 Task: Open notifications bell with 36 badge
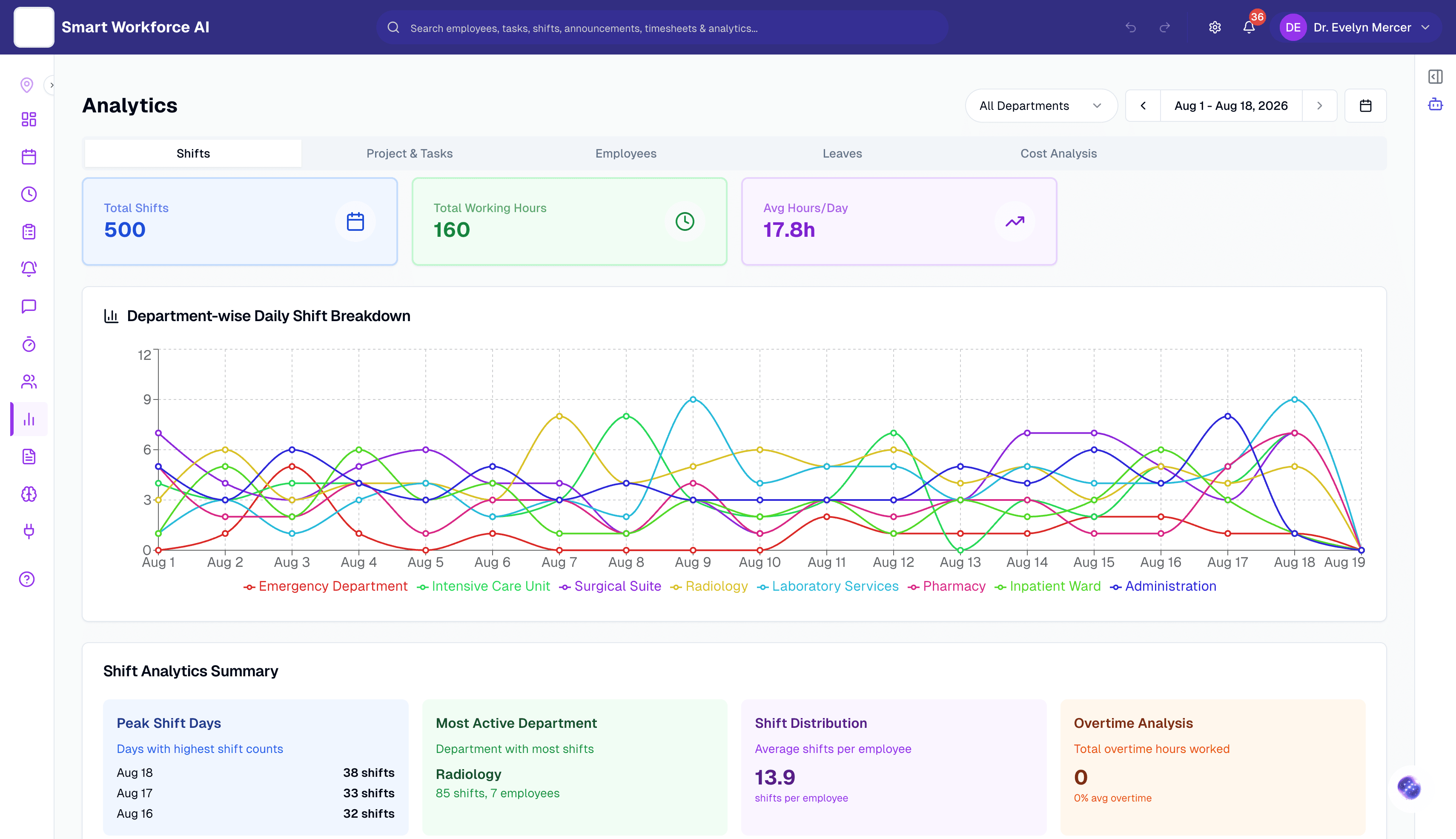(1249, 27)
